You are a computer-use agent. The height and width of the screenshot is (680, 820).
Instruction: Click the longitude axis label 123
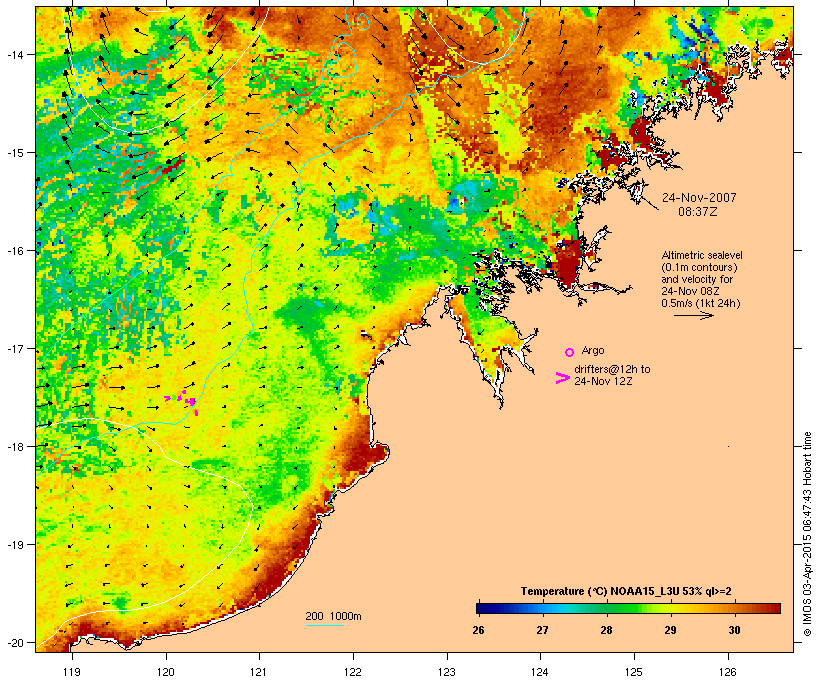(447, 672)
